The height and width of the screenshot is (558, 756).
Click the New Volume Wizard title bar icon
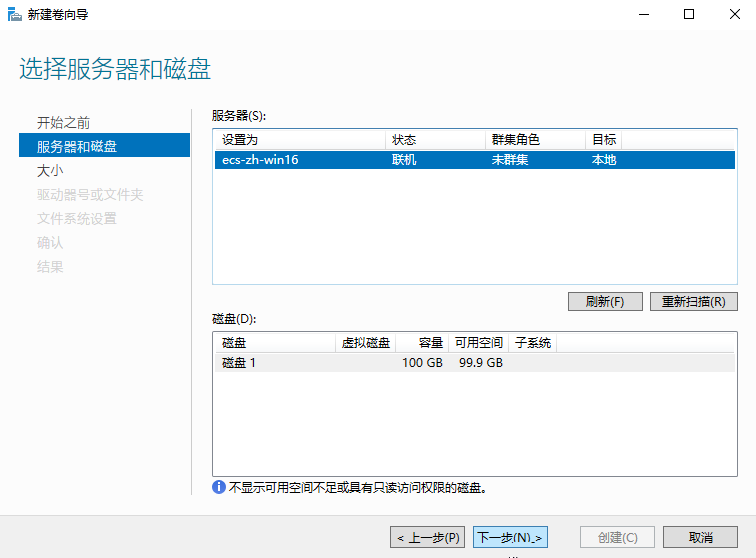tap(14, 14)
